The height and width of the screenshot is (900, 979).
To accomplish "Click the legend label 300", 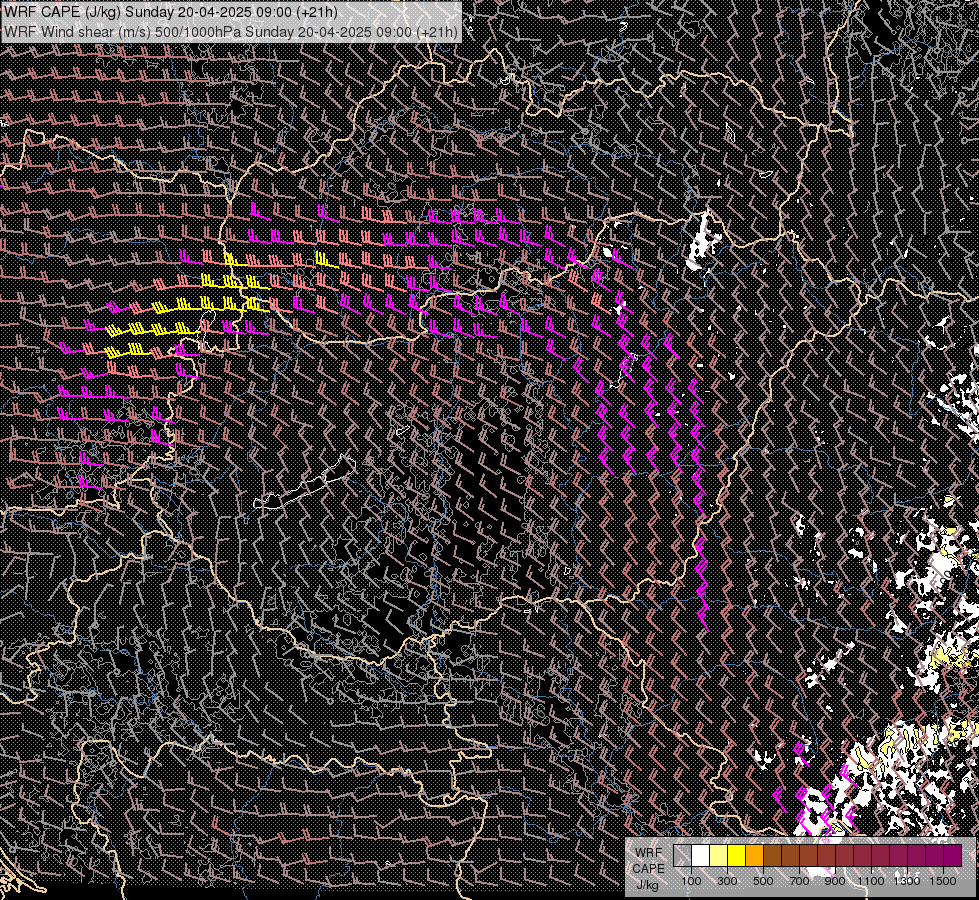I will tap(727, 881).
